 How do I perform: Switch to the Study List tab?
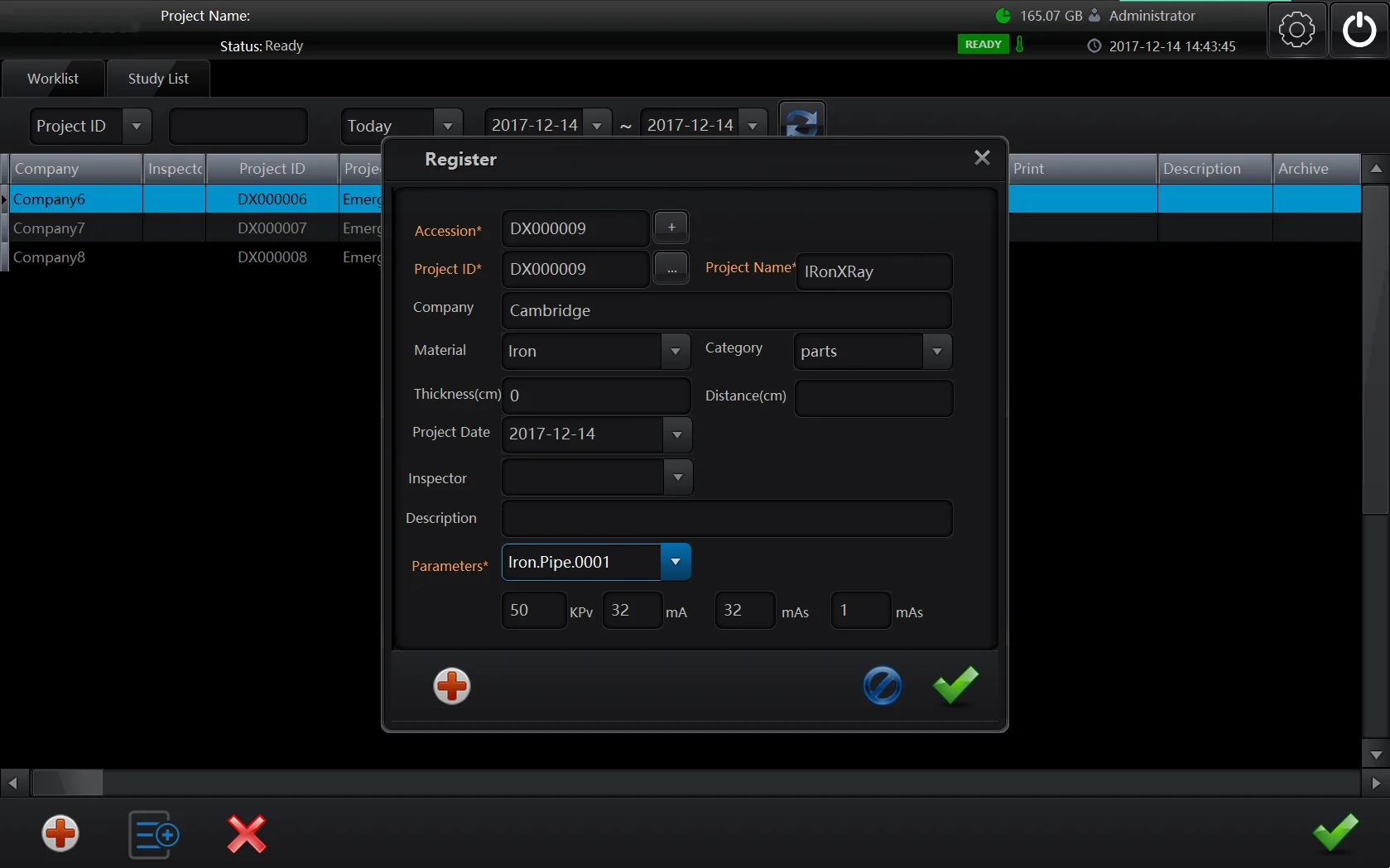pyautogui.click(x=158, y=79)
